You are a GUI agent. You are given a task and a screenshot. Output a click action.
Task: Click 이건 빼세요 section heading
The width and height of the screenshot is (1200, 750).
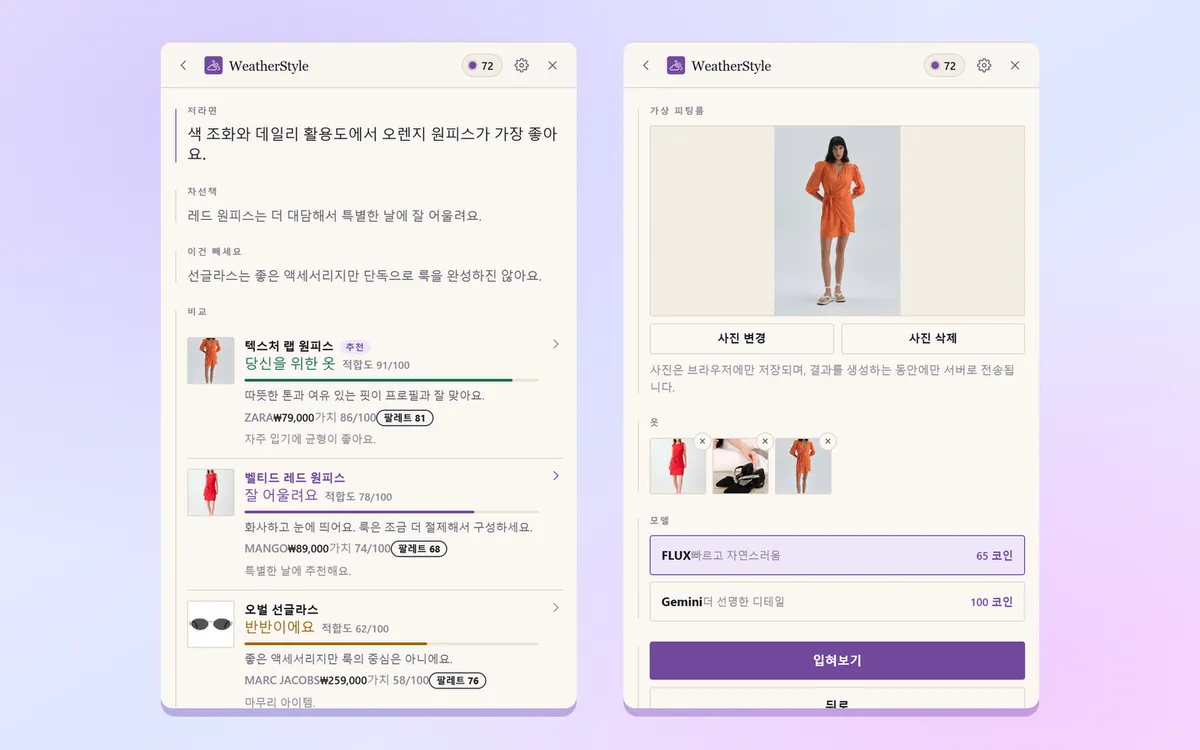pos(214,251)
